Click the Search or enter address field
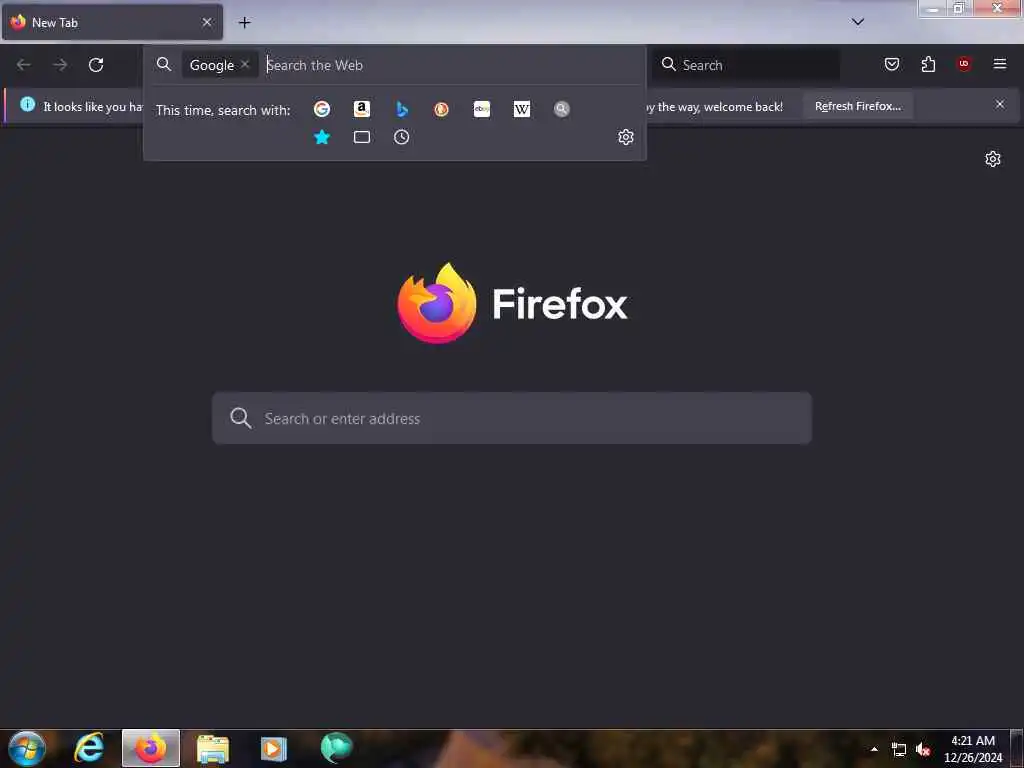This screenshot has width=1024, height=768. [512, 418]
